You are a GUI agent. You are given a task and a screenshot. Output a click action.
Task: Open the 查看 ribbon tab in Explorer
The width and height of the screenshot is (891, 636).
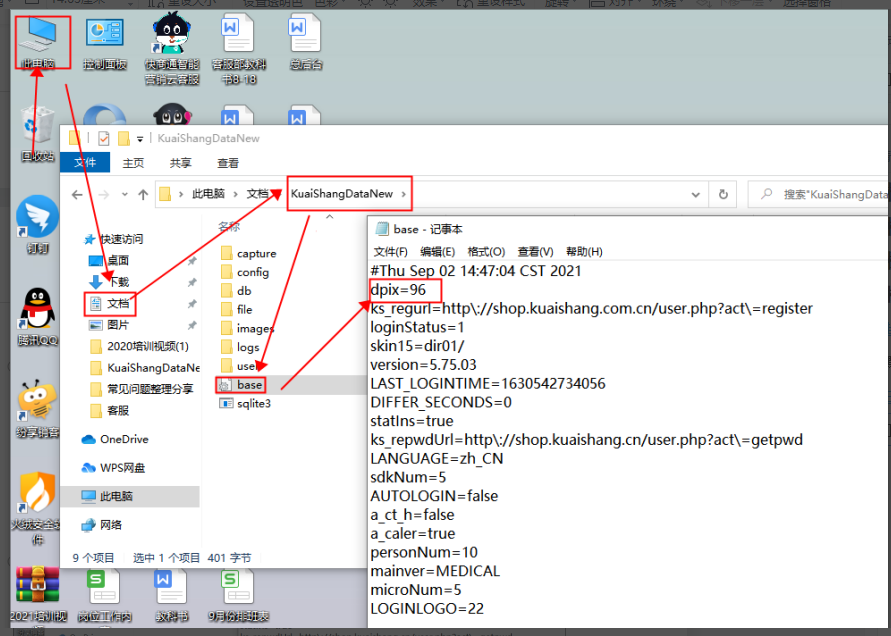click(x=228, y=163)
